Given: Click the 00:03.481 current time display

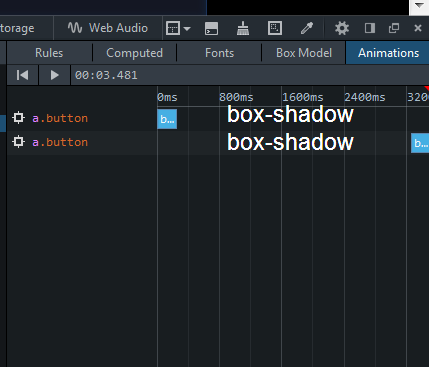Looking at the screenshot, I should click(106, 75).
